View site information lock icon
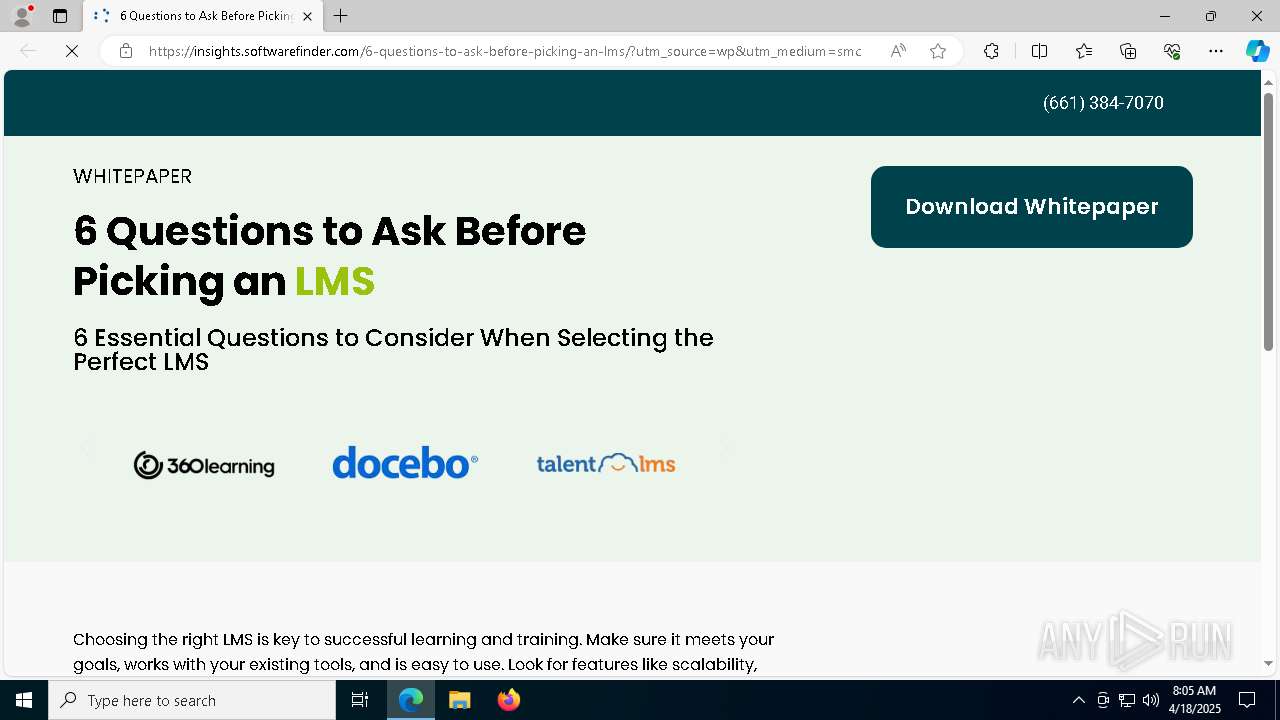 coord(126,51)
